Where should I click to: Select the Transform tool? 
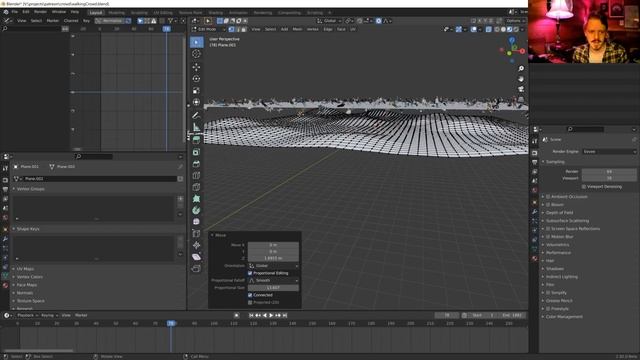pos(196,102)
